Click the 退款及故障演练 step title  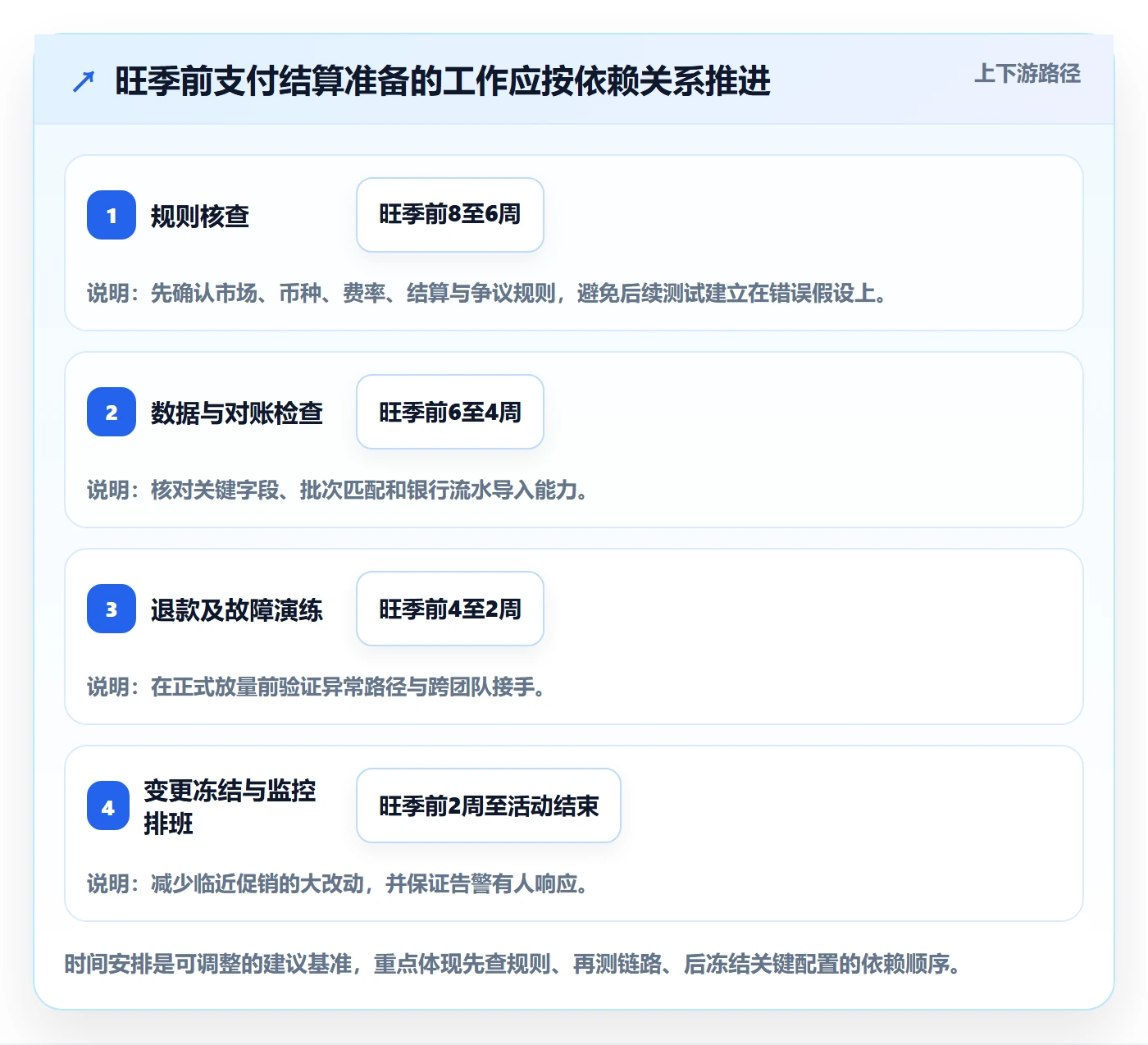point(237,609)
